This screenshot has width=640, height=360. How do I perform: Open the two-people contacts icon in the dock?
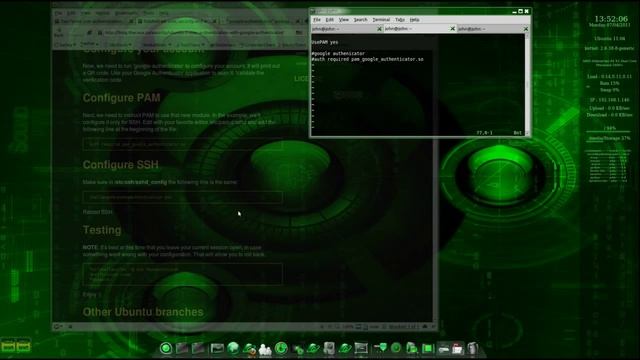265,349
